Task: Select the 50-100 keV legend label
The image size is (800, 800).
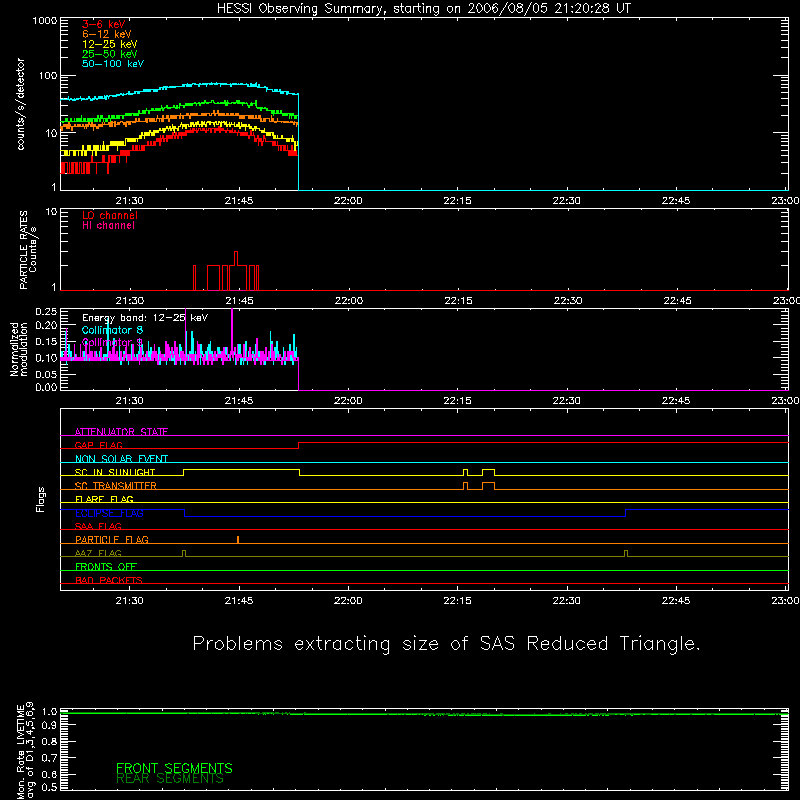Action: coord(113,64)
